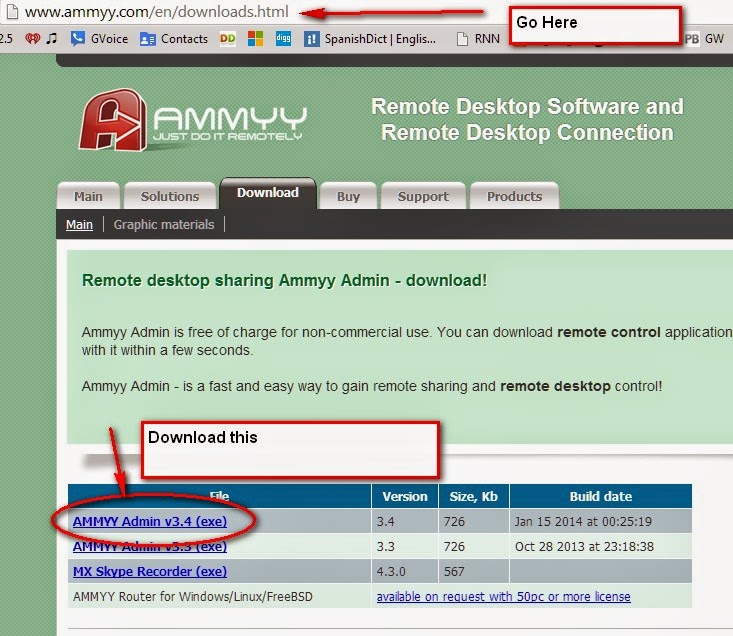
Task: Click the Size, Kb column header
Action: pyautogui.click(x=474, y=496)
